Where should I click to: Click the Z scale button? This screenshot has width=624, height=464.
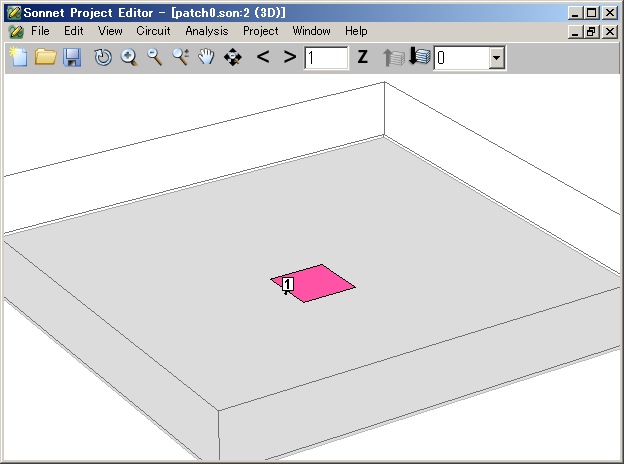click(362, 57)
